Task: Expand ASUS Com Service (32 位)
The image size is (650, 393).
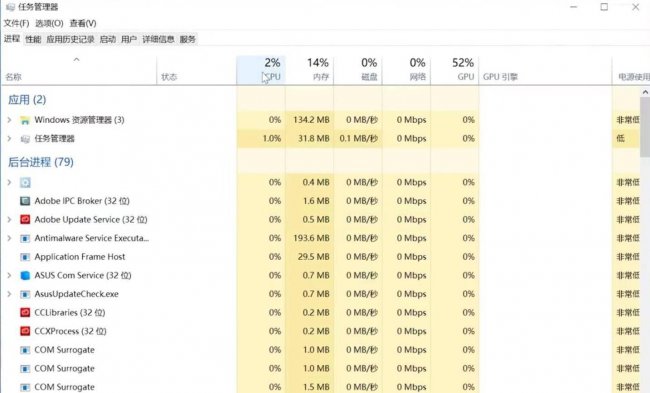Action: click(x=9, y=275)
